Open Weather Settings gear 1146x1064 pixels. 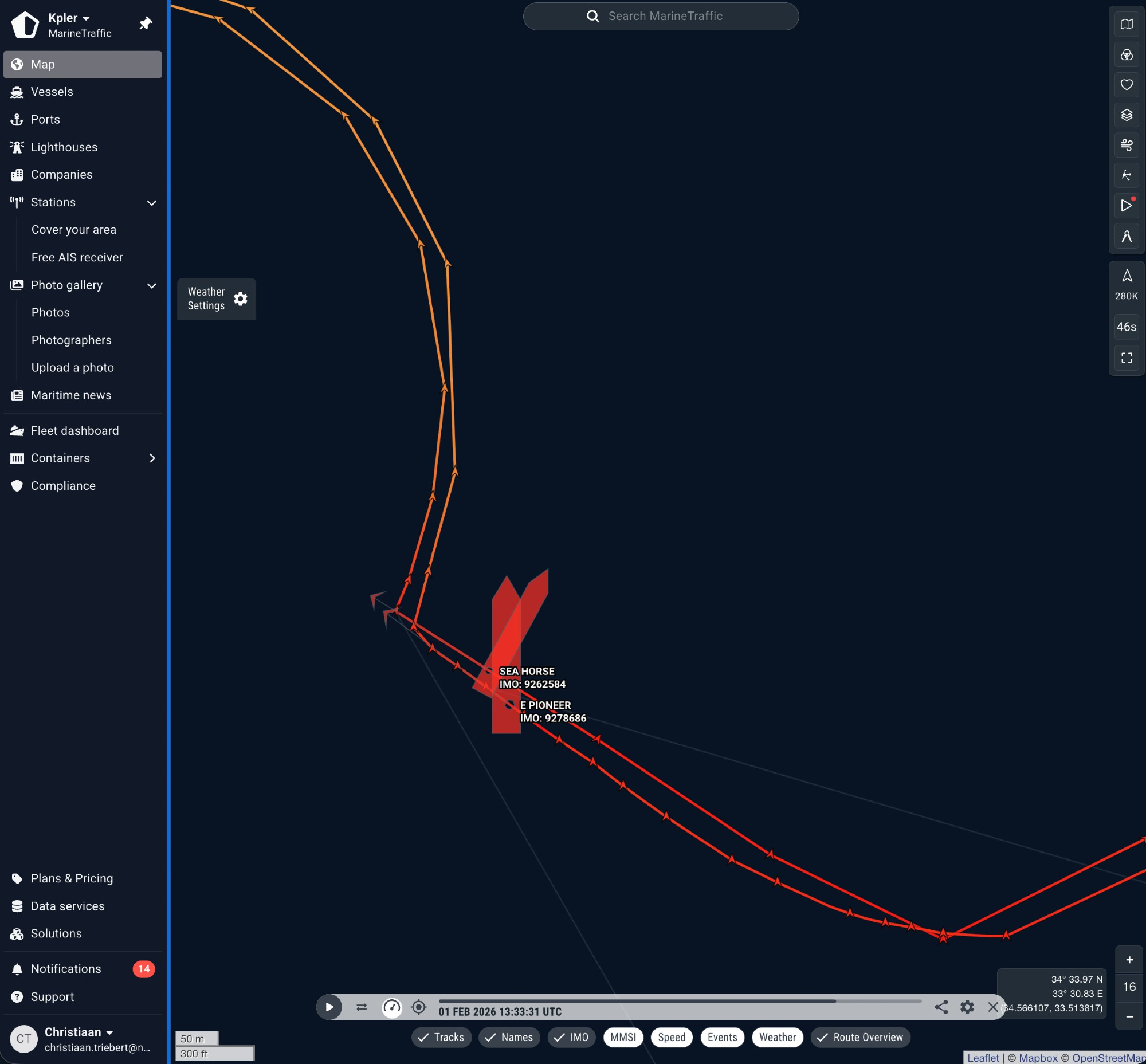[240, 299]
